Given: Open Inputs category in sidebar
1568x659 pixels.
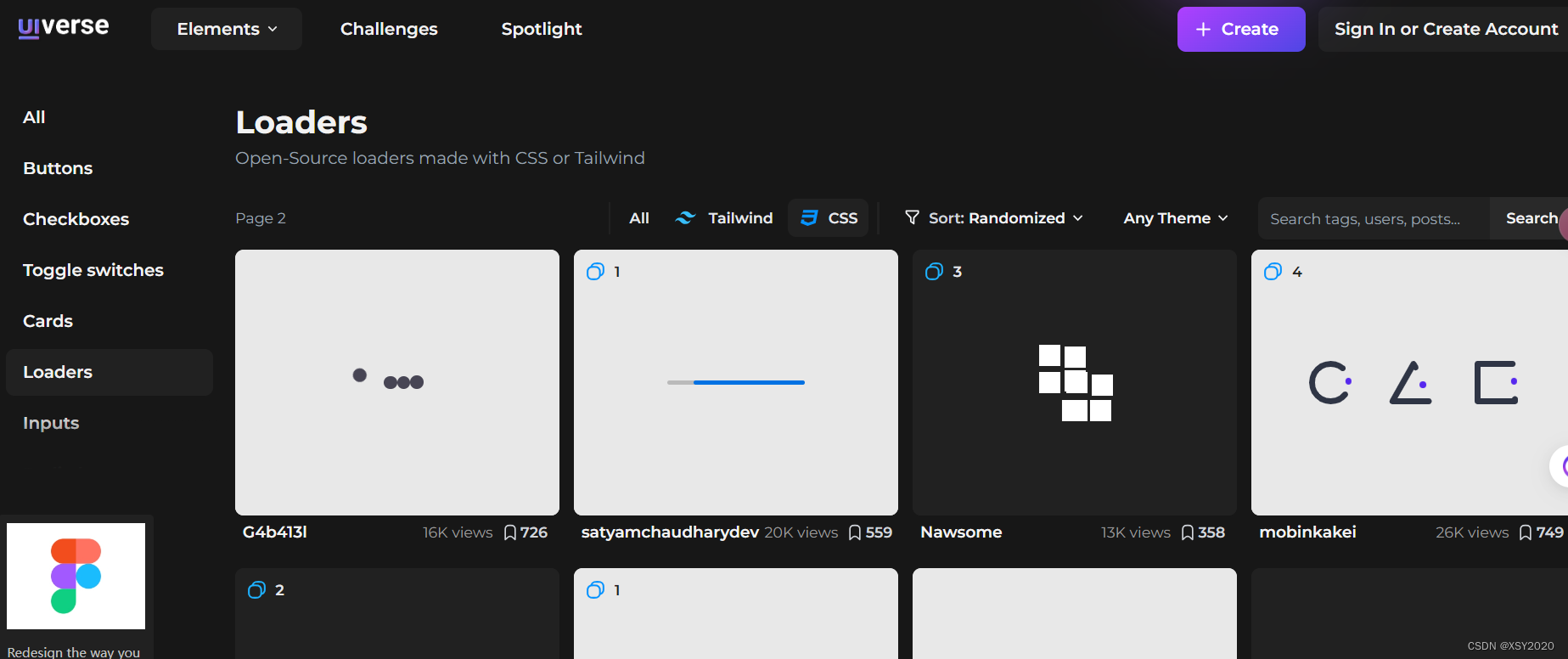Looking at the screenshot, I should [51, 423].
